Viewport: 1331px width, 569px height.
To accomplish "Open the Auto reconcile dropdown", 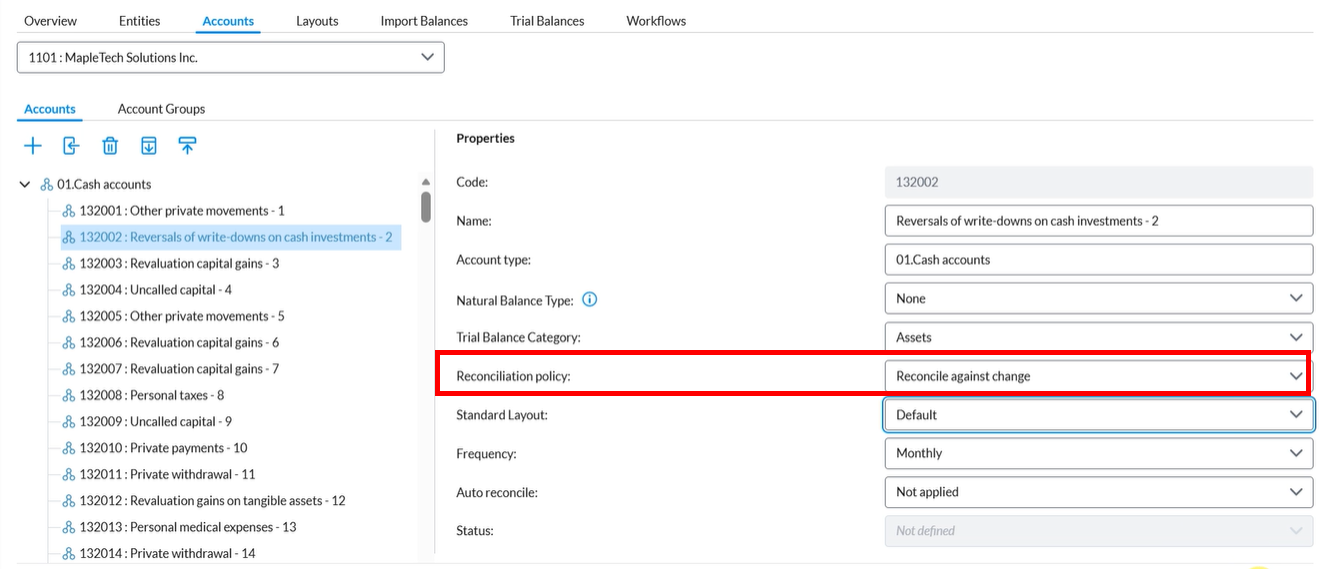I will tap(1097, 492).
